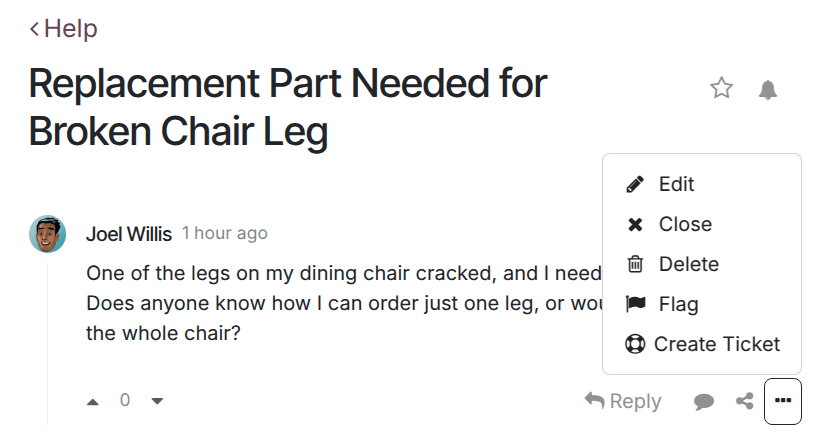826x438 pixels.
Task: Choose Close from the post menu
Action: point(685,225)
